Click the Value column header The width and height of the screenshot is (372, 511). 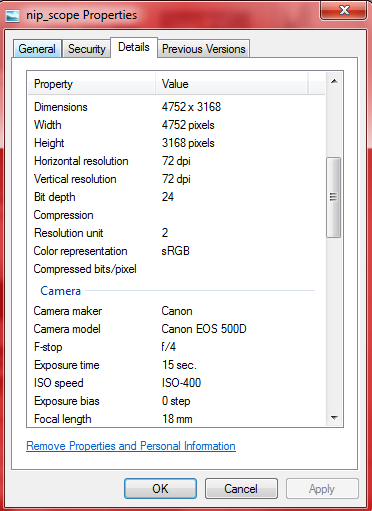coord(231,84)
